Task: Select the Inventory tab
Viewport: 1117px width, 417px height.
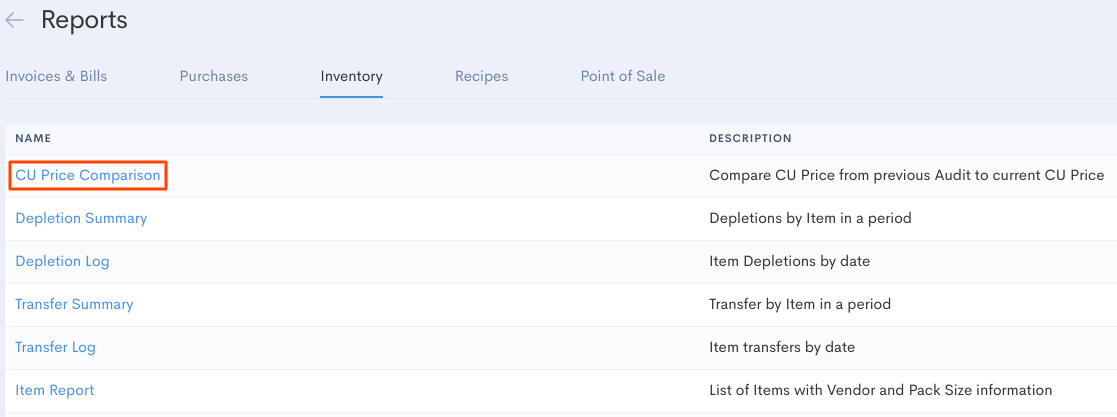Action: [351, 76]
